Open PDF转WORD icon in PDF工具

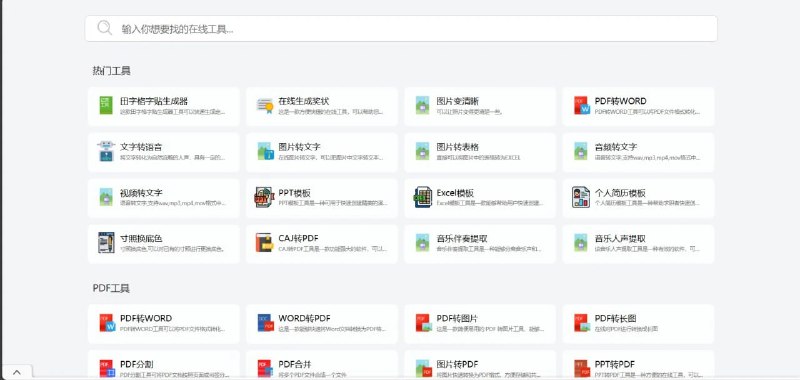107,323
